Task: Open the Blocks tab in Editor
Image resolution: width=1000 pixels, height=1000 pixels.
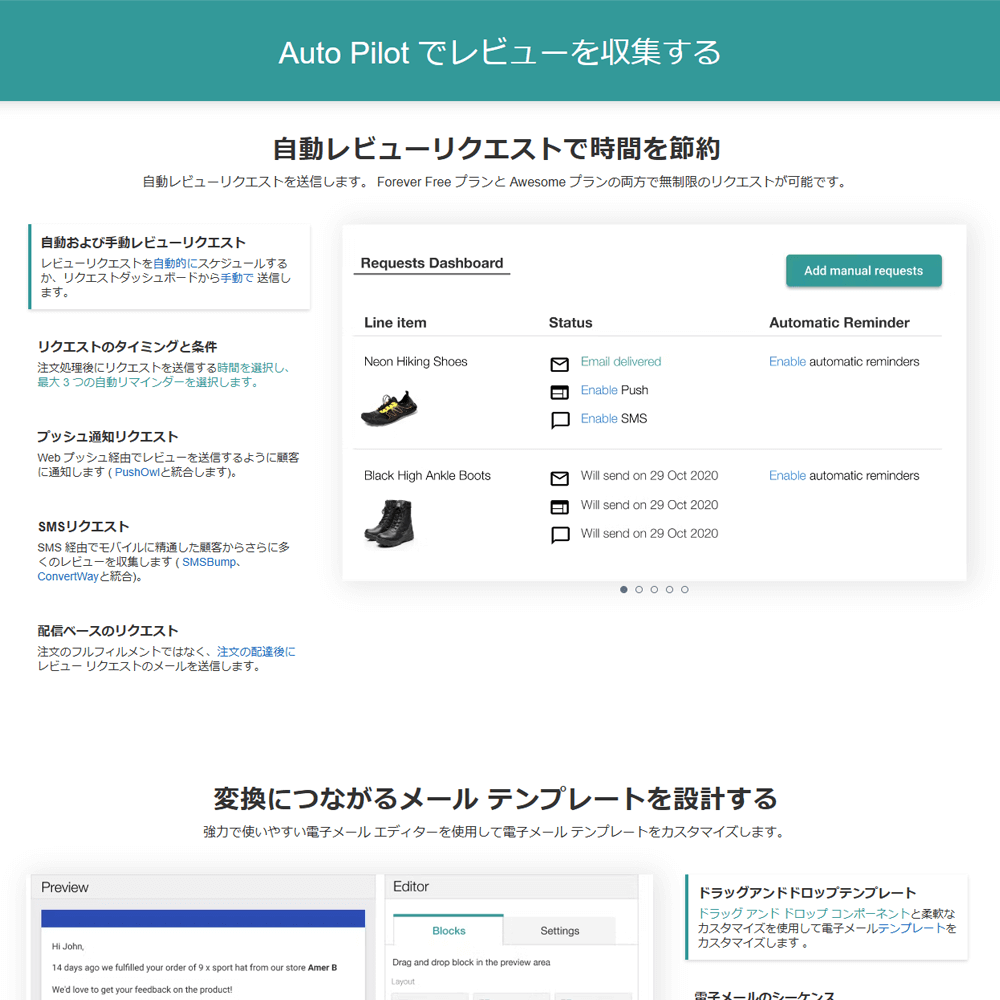Action: click(448, 931)
